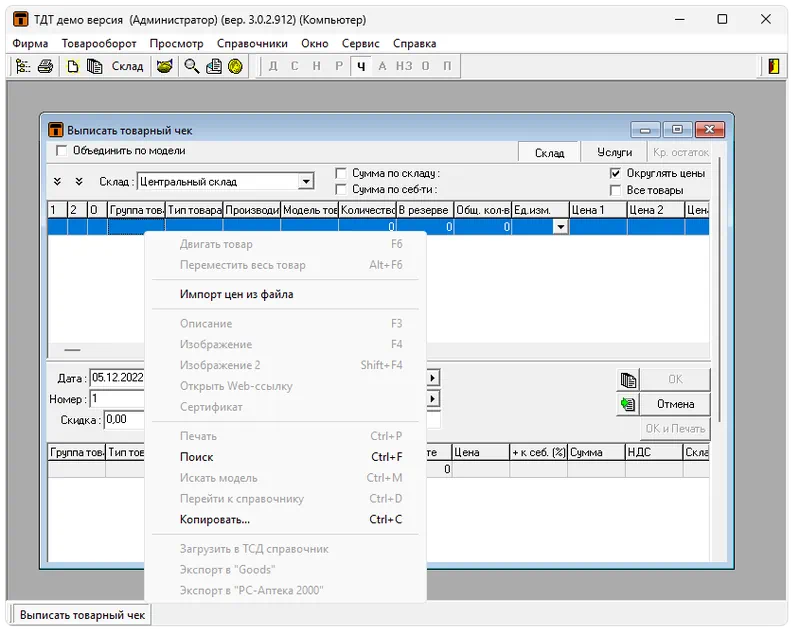Click the Выписать товарный чек status bar tab
The height and width of the screenshot is (635, 800).
pyautogui.click(x=82, y=615)
